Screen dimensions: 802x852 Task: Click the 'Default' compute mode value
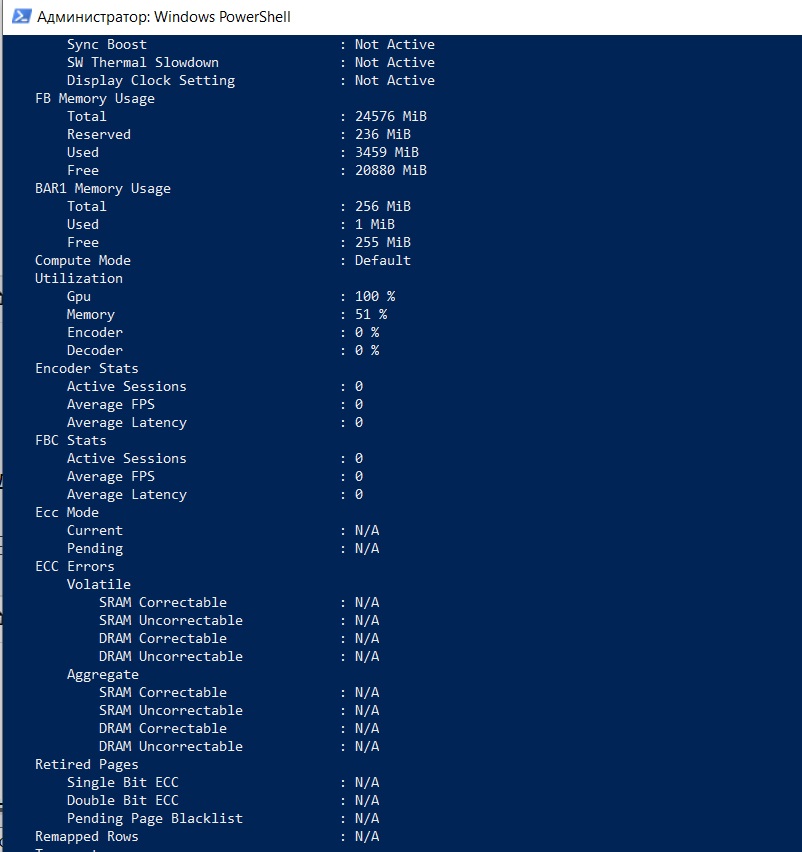pos(382,260)
